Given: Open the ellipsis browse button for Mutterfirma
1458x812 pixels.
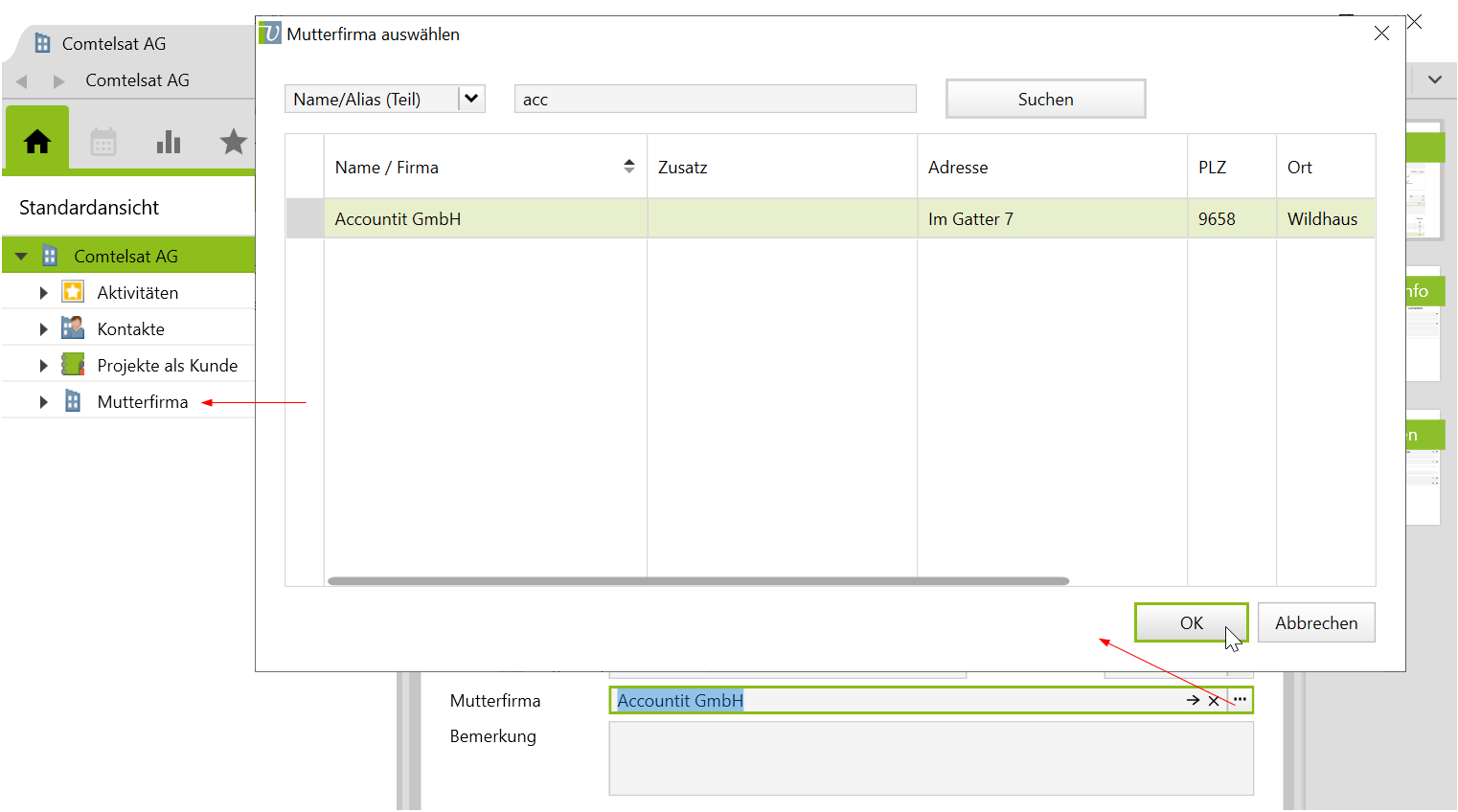Looking at the screenshot, I should (1241, 700).
